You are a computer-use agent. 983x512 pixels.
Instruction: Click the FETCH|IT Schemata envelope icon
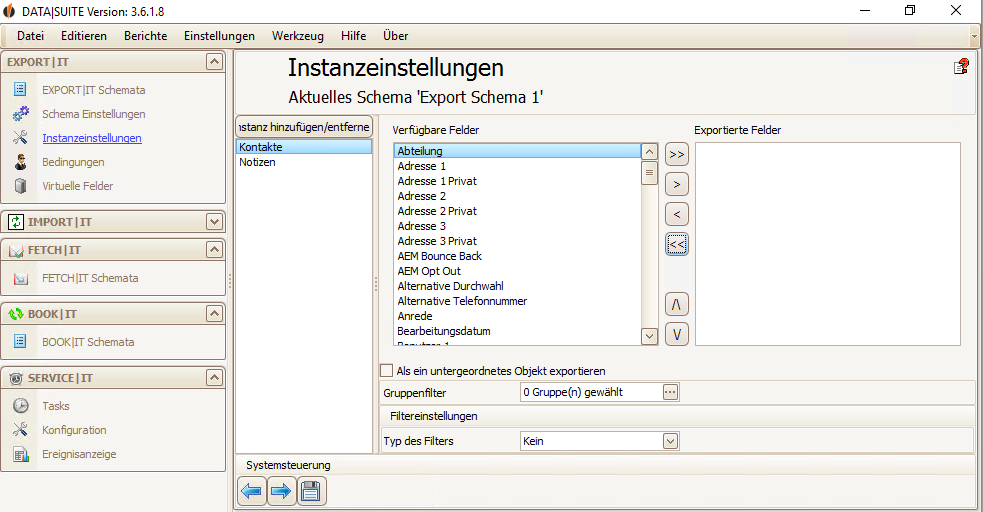[21, 278]
